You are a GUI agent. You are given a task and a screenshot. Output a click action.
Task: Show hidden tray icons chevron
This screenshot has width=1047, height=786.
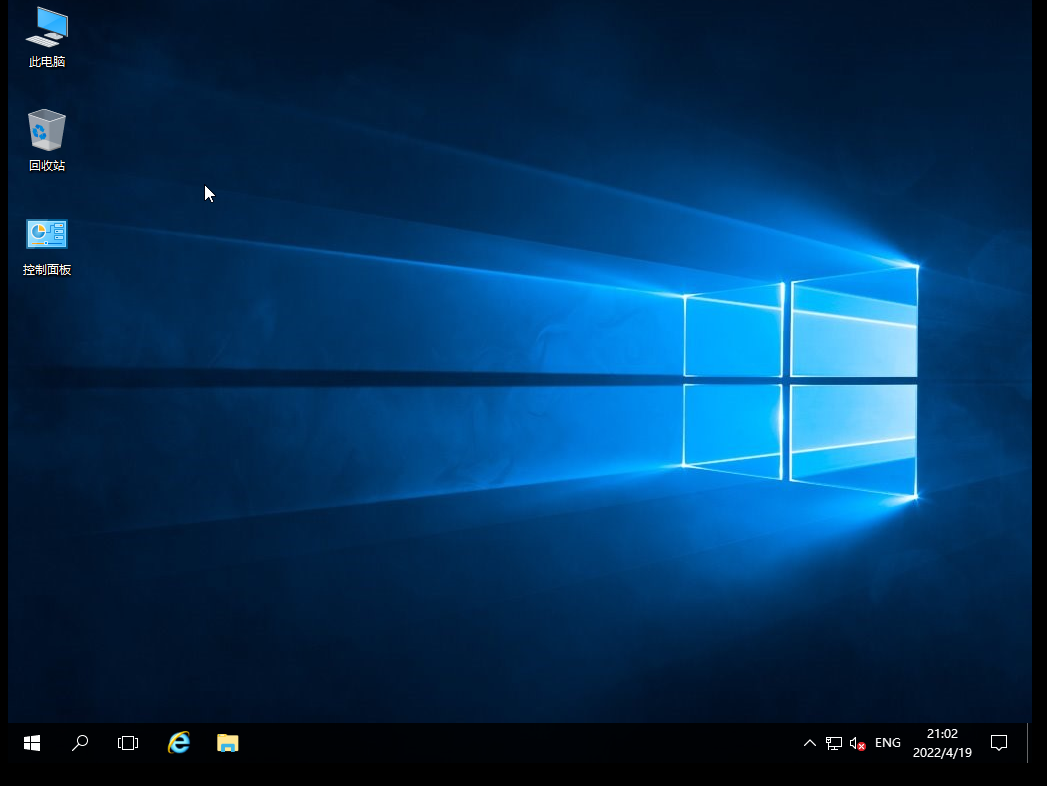click(x=809, y=743)
